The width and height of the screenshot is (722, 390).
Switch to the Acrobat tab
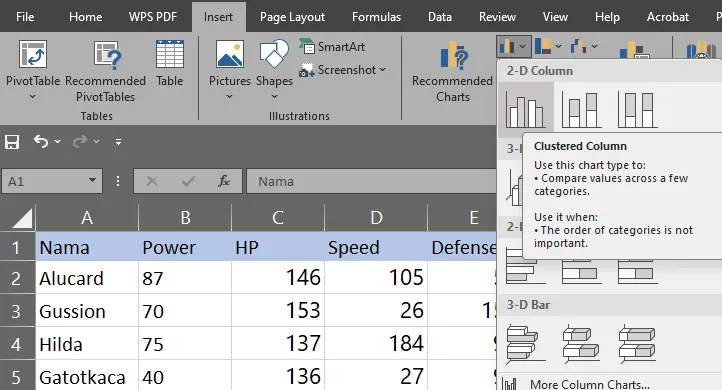[668, 17]
